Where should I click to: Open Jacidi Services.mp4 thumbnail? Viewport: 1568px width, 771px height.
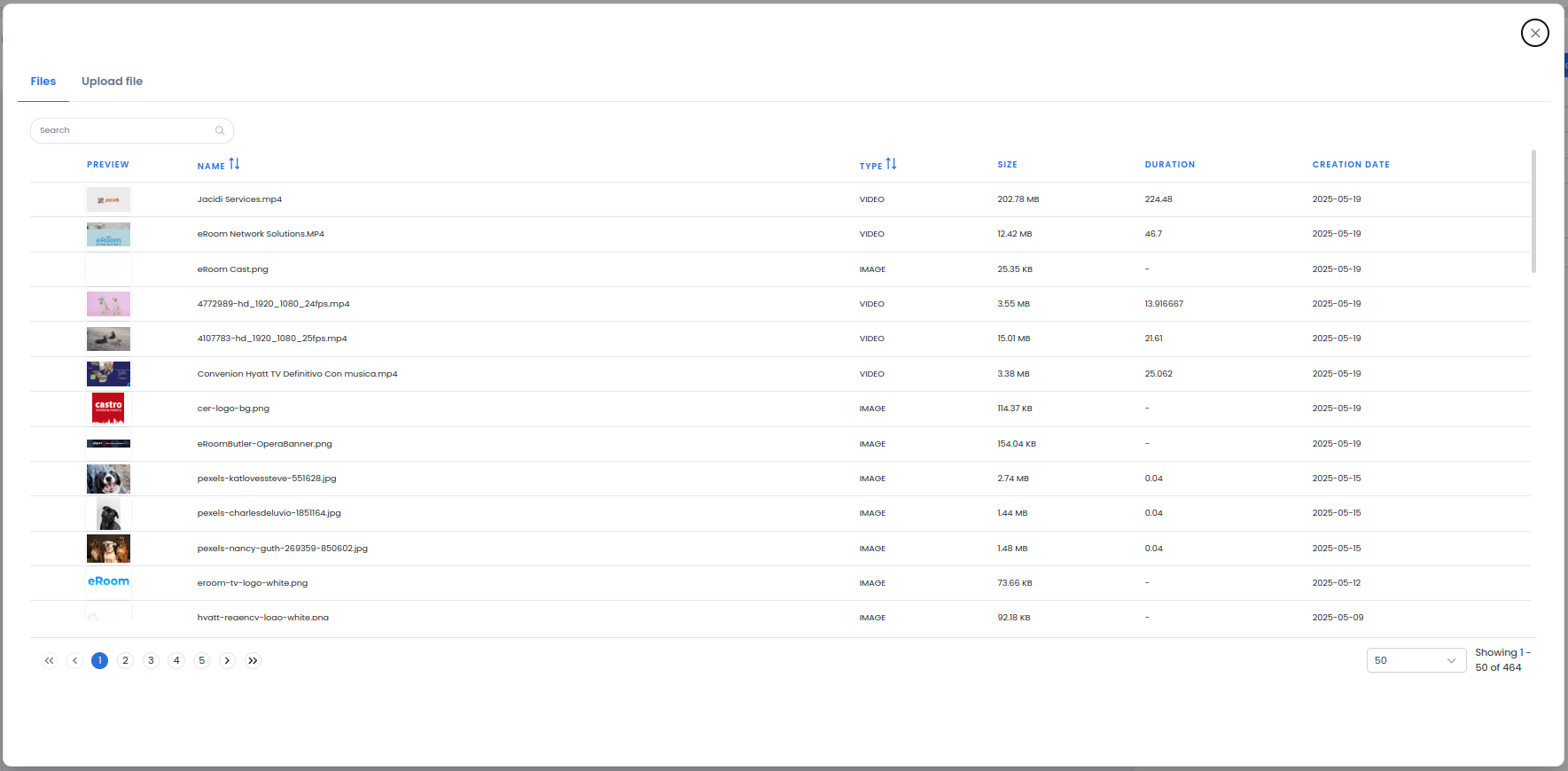(108, 199)
